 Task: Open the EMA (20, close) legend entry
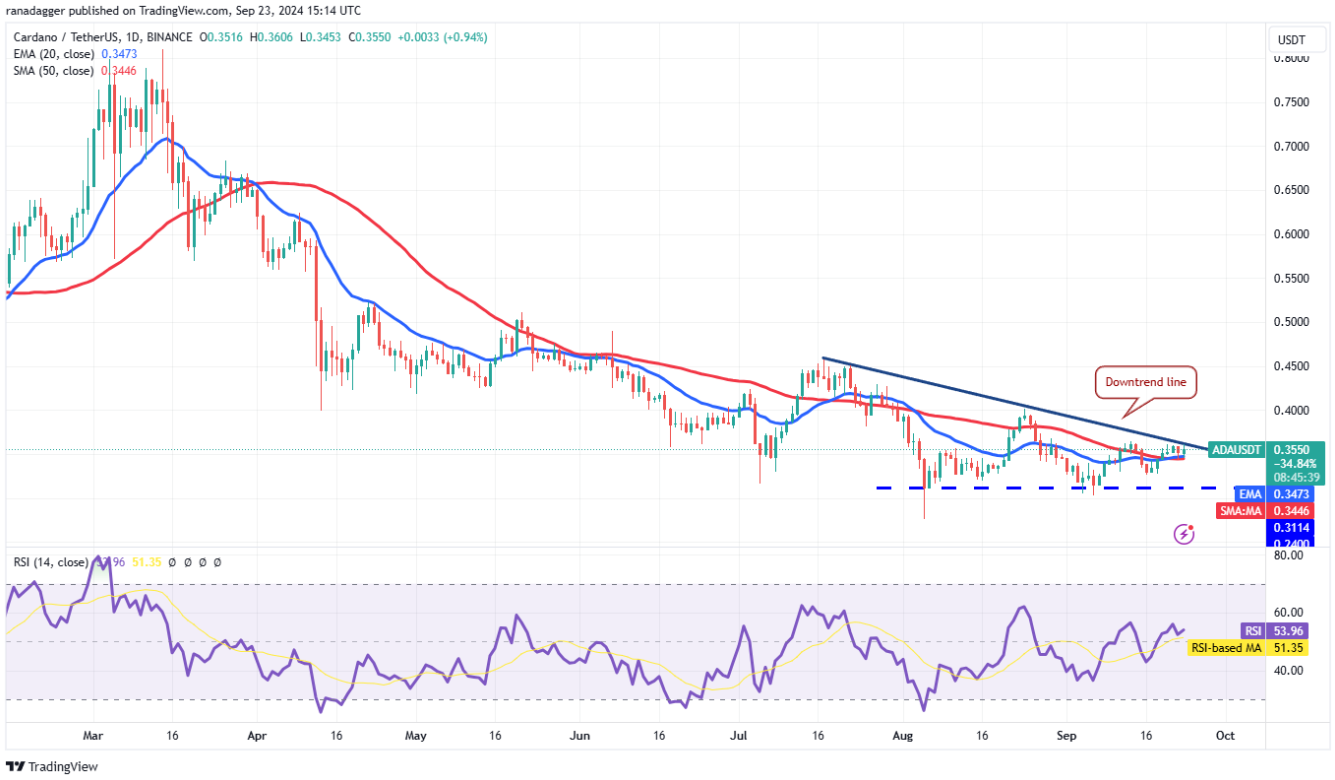(52, 54)
